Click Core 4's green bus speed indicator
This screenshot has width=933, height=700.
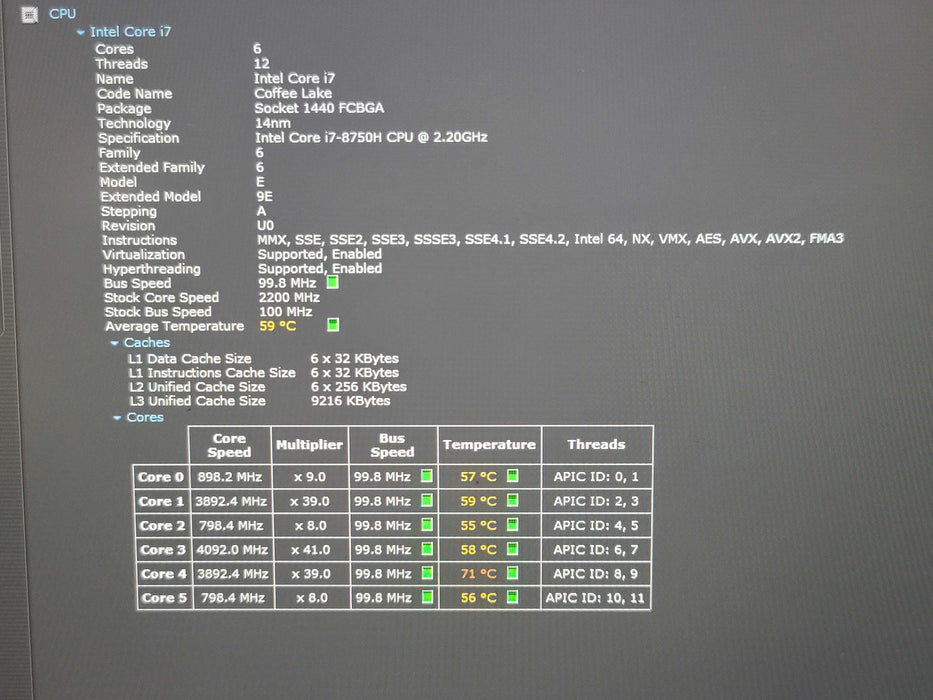(x=427, y=573)
